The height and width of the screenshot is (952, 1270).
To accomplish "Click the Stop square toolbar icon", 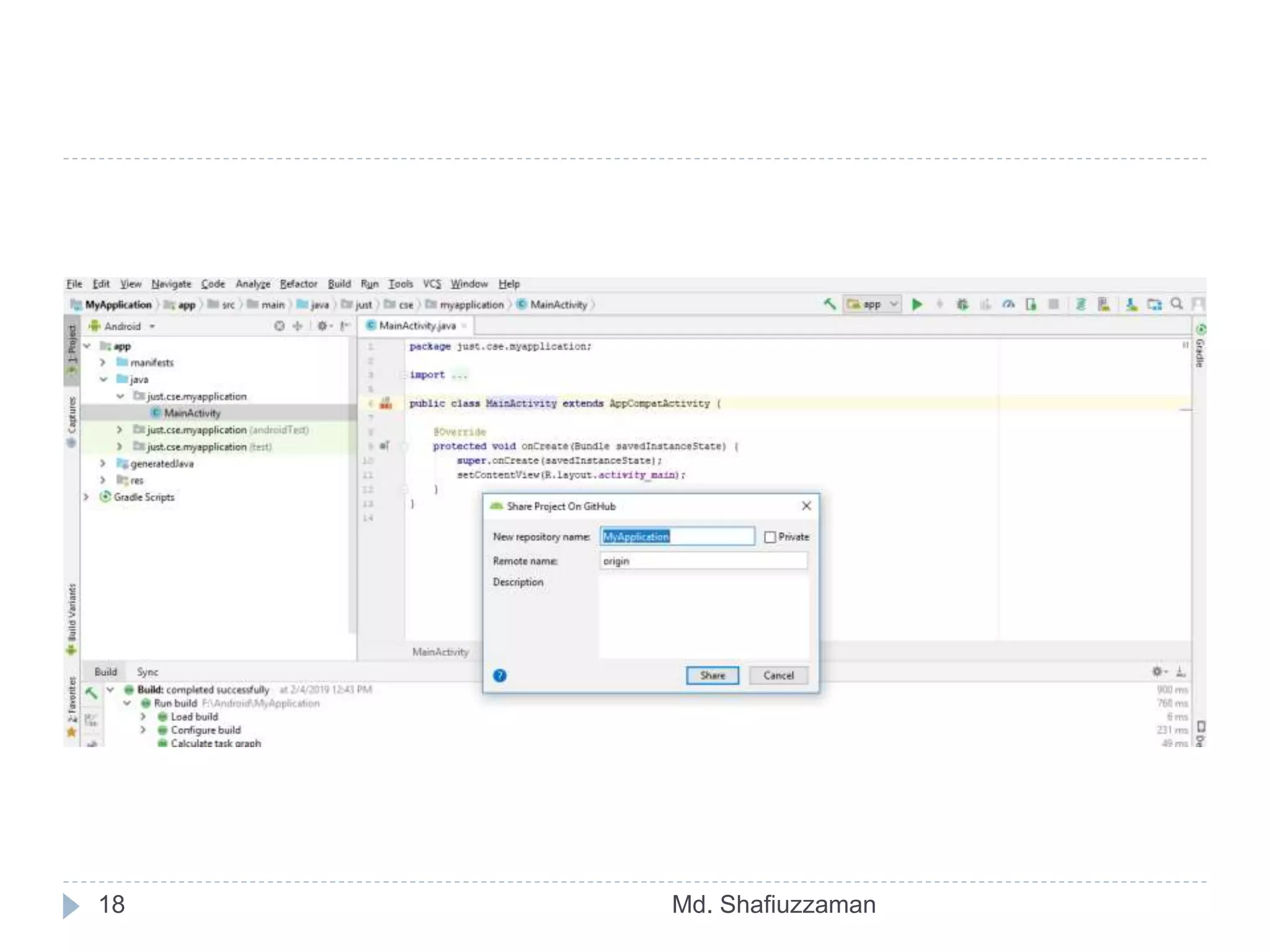I will pos(1053,304).
